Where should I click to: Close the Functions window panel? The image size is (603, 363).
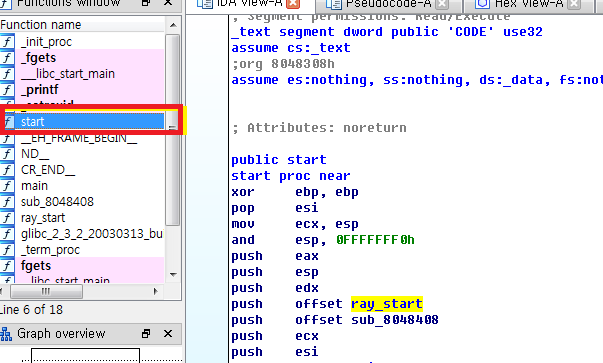168,3
